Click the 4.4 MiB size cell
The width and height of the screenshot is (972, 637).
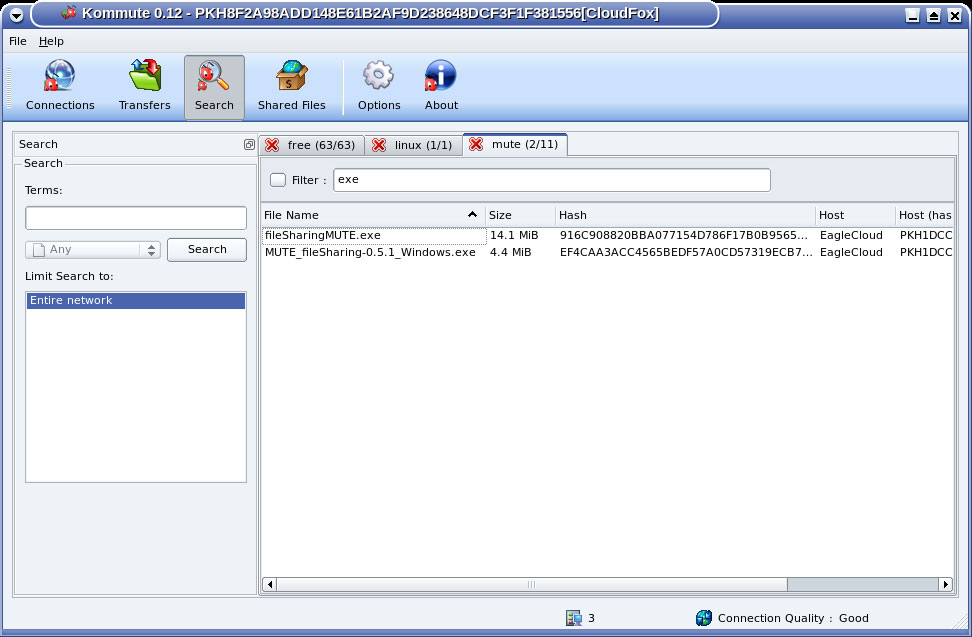[510, 252]
